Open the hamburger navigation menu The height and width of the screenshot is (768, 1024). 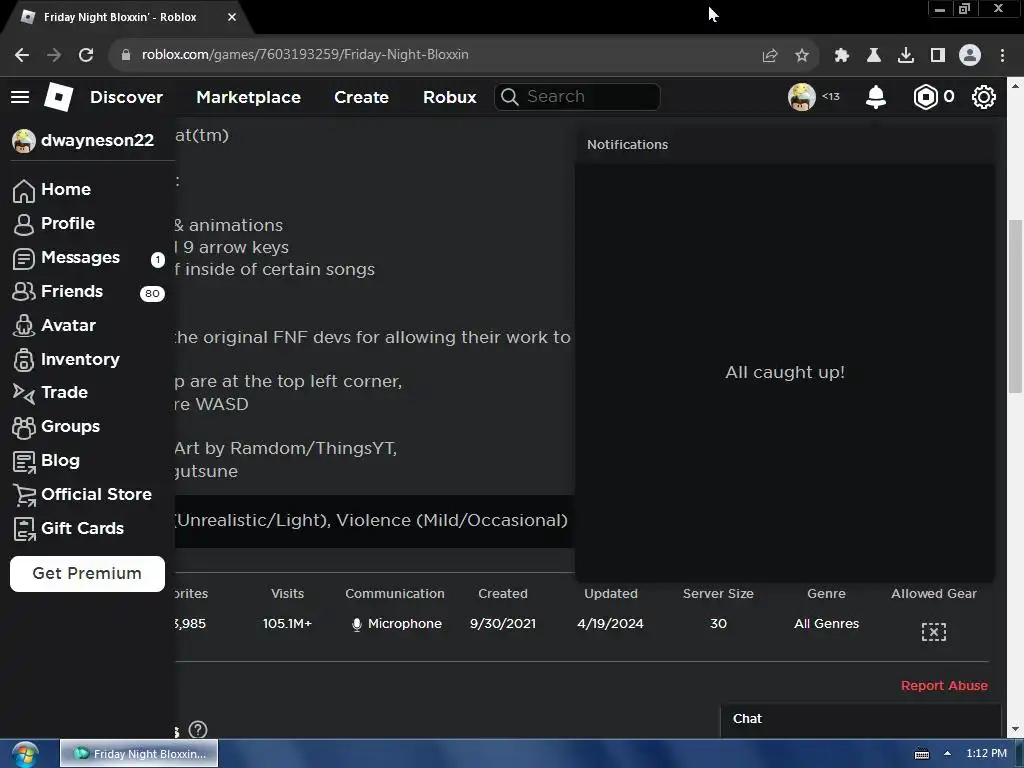[x=20, y=97]
